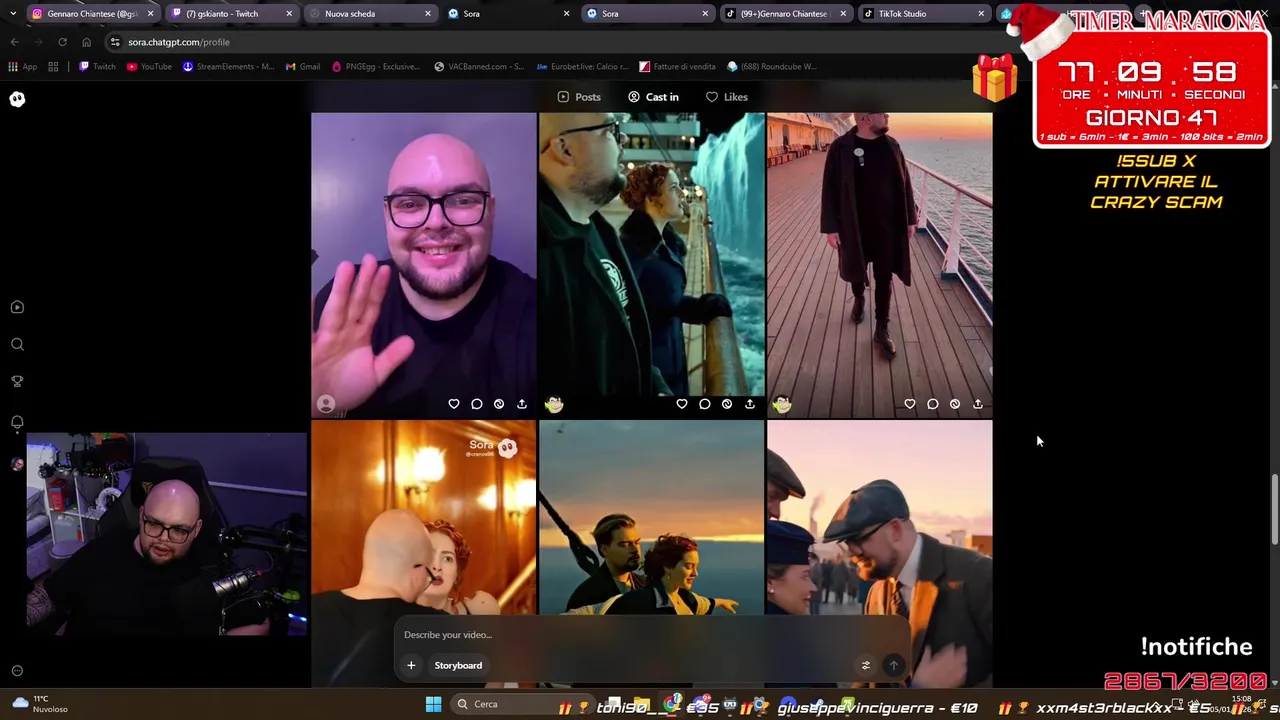Open profile placeholder on waving selfie video

tap(326, 404)
